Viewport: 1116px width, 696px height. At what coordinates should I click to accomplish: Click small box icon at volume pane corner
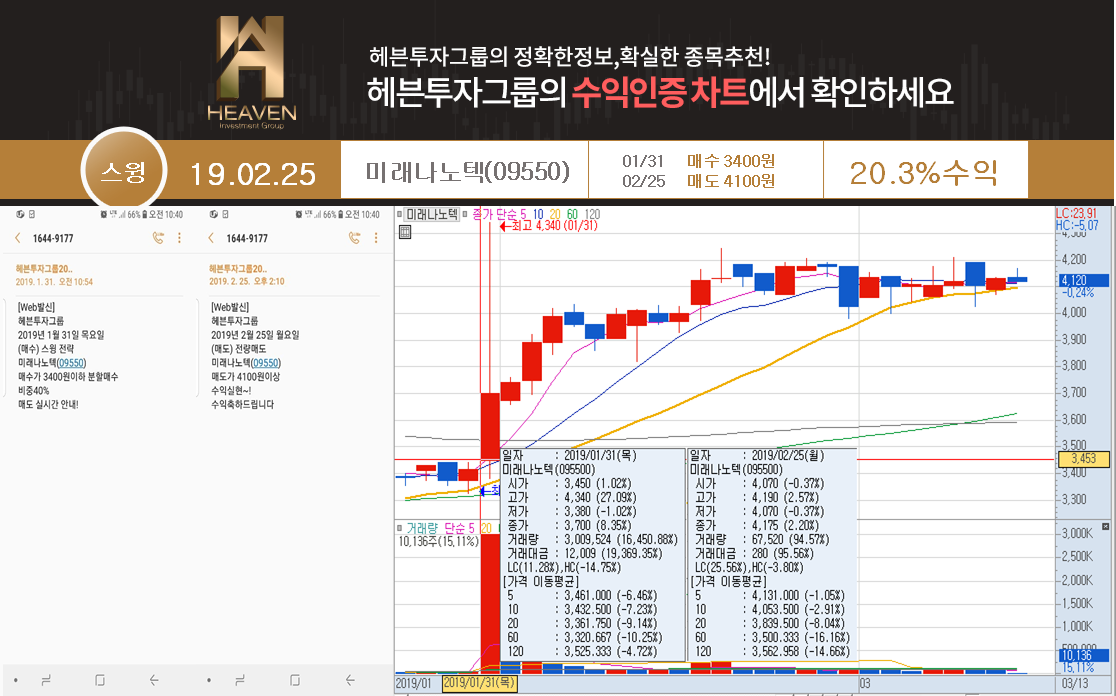click(x=1105, y=527)
